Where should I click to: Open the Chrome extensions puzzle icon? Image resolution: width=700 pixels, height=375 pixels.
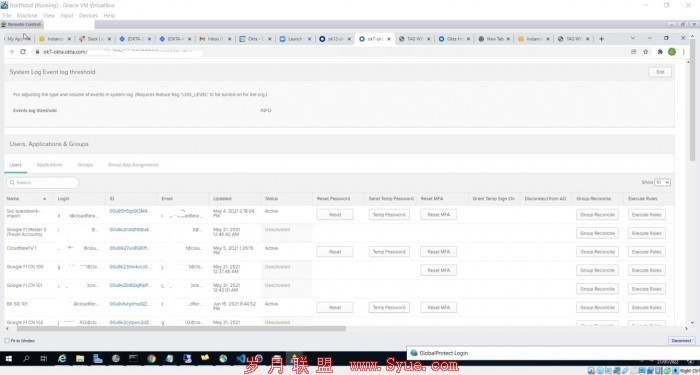click(x=660, y=52)
